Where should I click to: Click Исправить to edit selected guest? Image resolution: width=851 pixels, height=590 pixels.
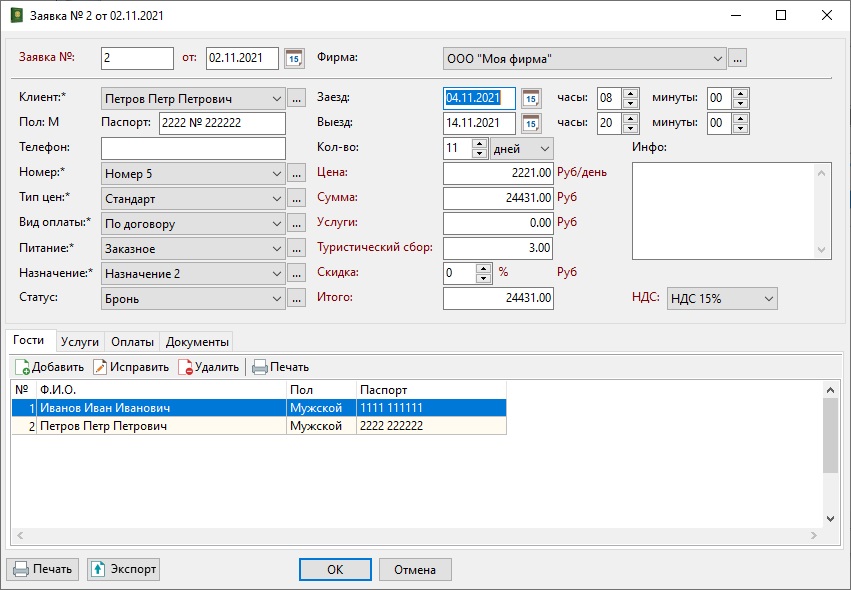pos(131,367)
